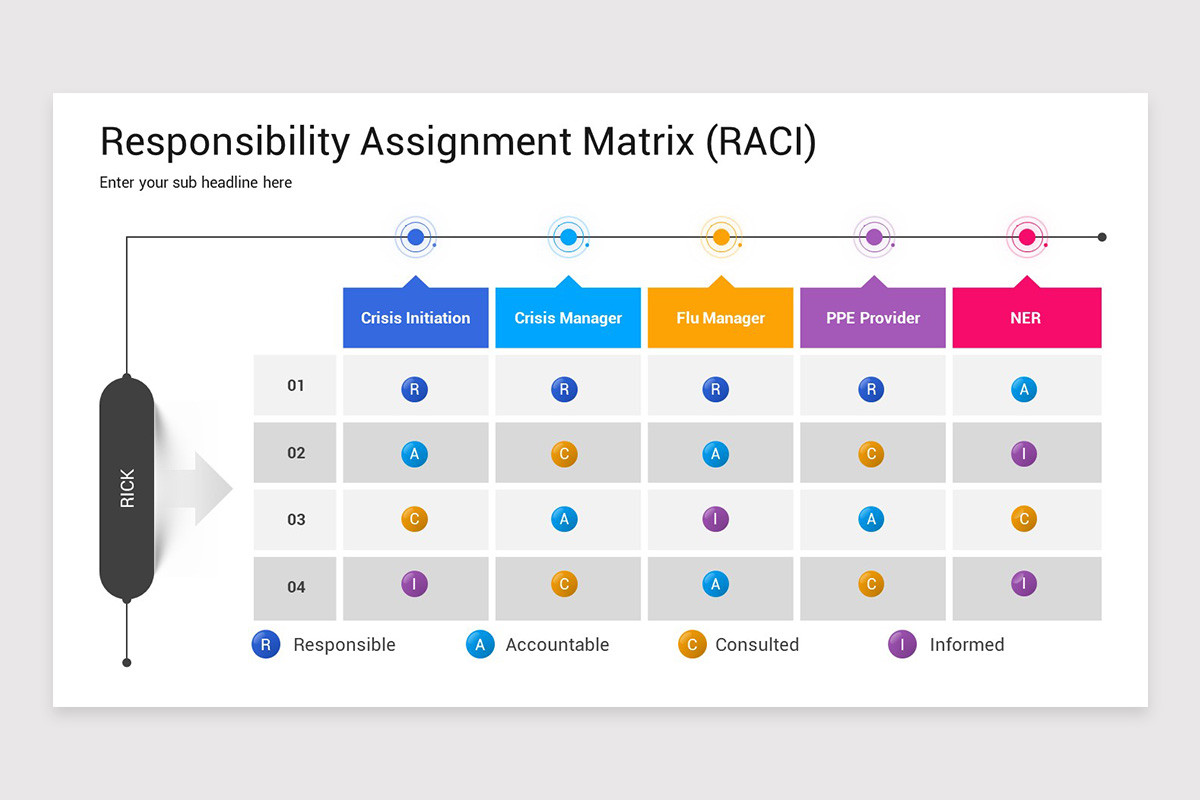Click the Informed legend I icon

tap(902, 645)
